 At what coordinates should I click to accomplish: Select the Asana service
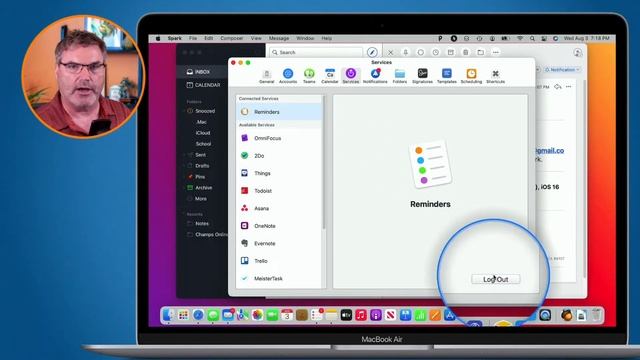coord(279,208)
